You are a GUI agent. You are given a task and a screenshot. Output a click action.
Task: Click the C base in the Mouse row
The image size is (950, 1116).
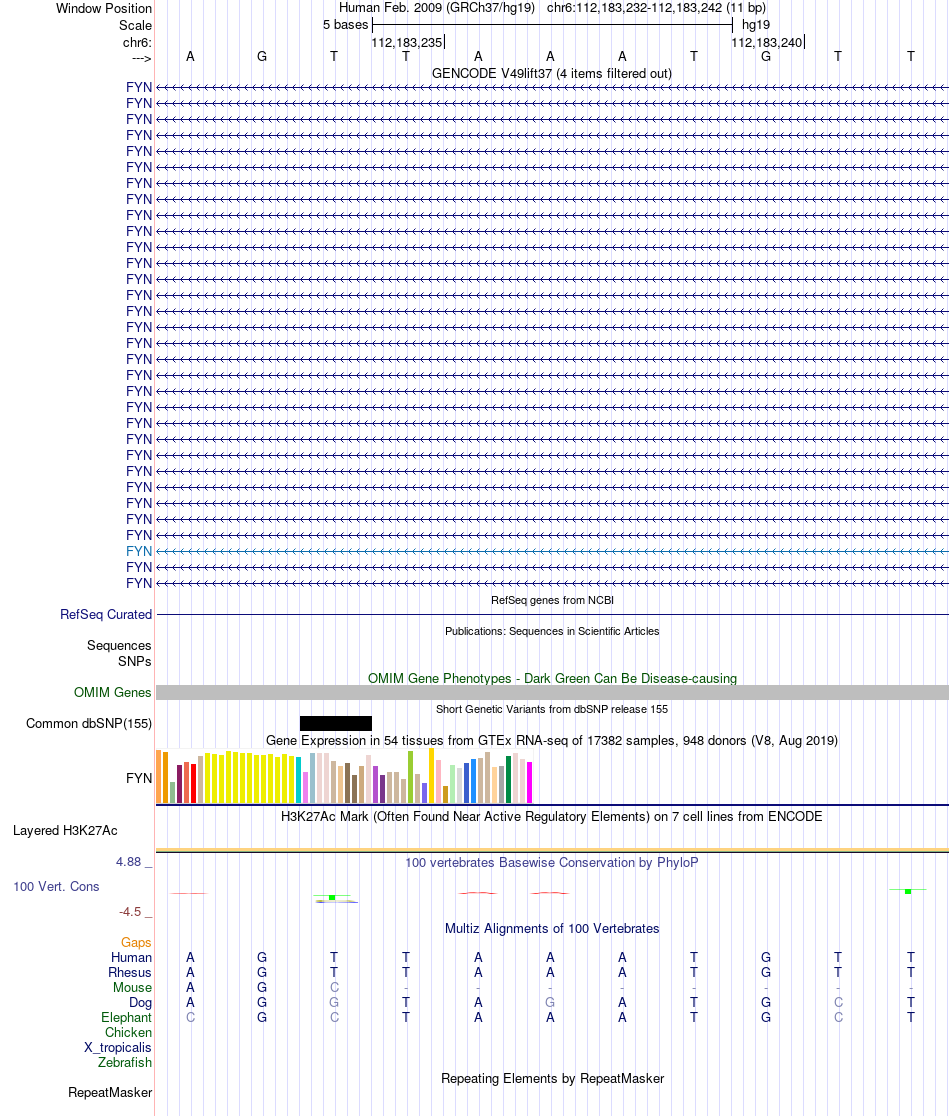tap(334, 987)
